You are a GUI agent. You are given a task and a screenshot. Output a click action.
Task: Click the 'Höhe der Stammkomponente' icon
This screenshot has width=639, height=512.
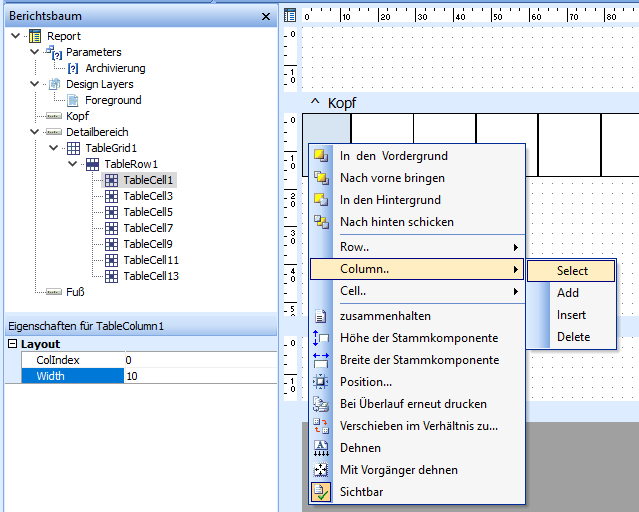pyautogui.click(x=321, y=338)
